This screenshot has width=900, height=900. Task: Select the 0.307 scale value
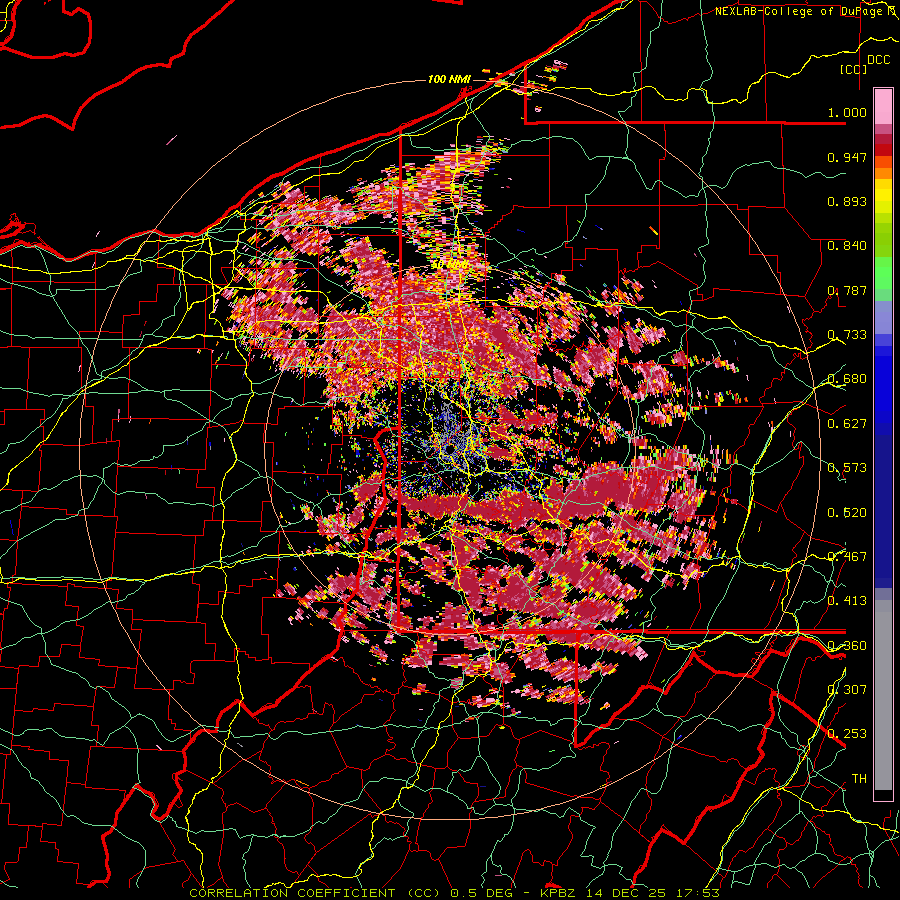point(847,689)
